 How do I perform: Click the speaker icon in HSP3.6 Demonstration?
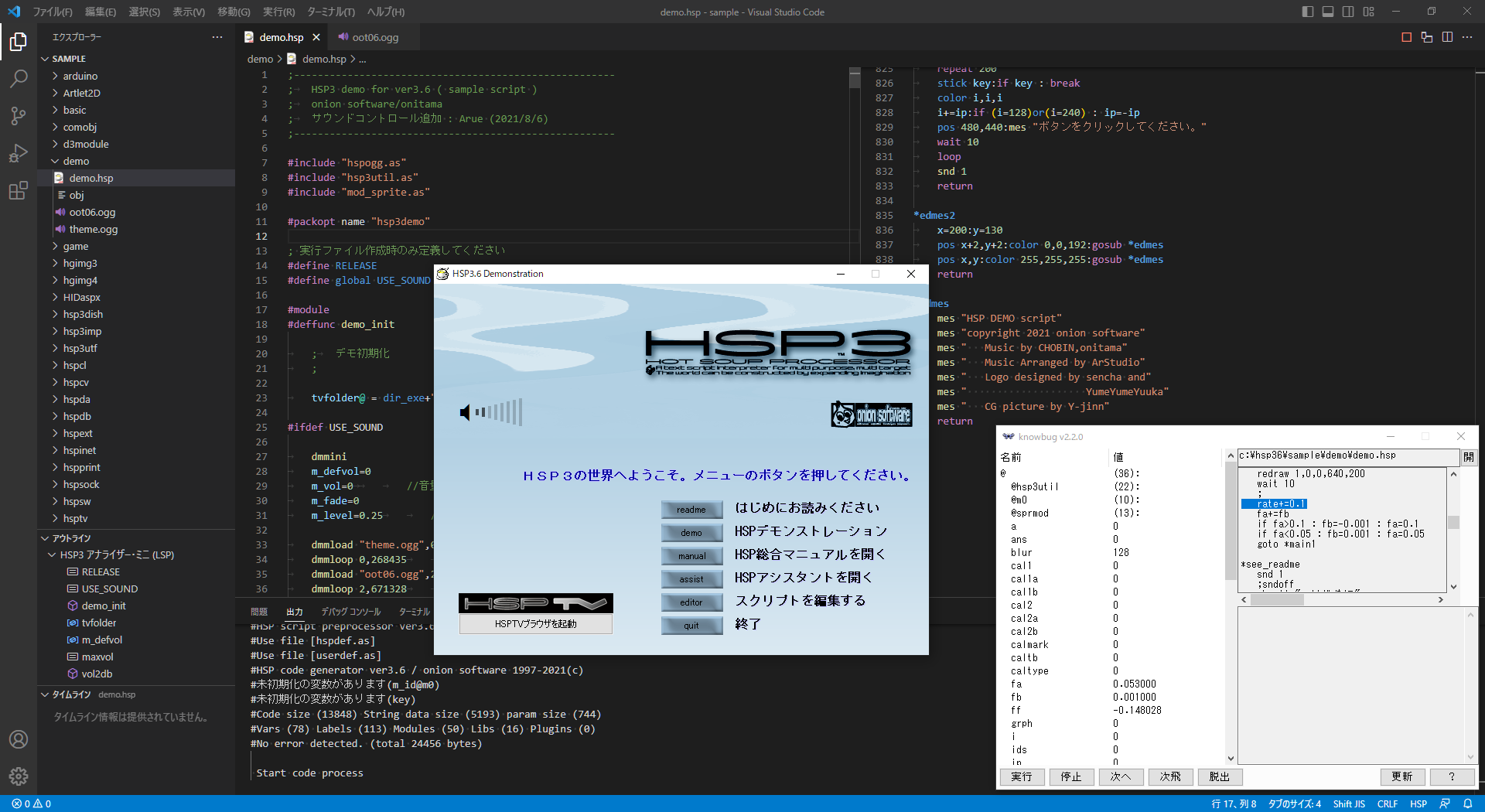[463, 412]
